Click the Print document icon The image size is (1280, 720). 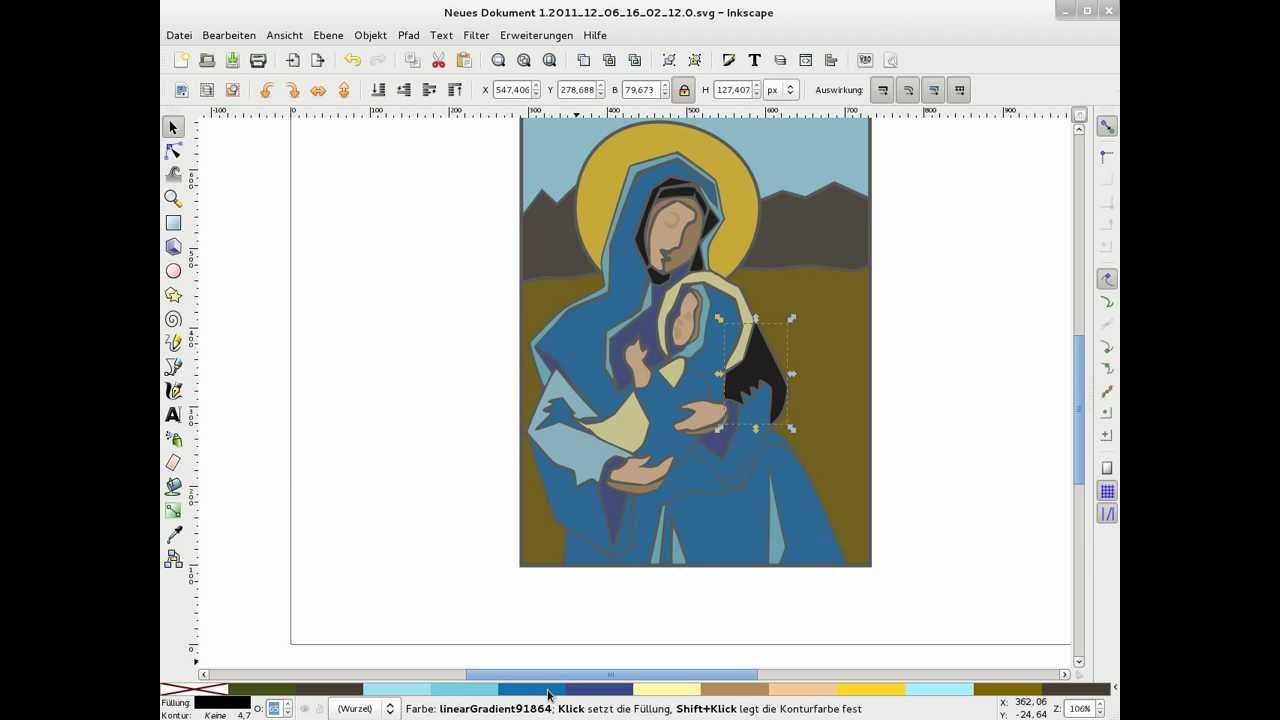click(x=258, y=60)
